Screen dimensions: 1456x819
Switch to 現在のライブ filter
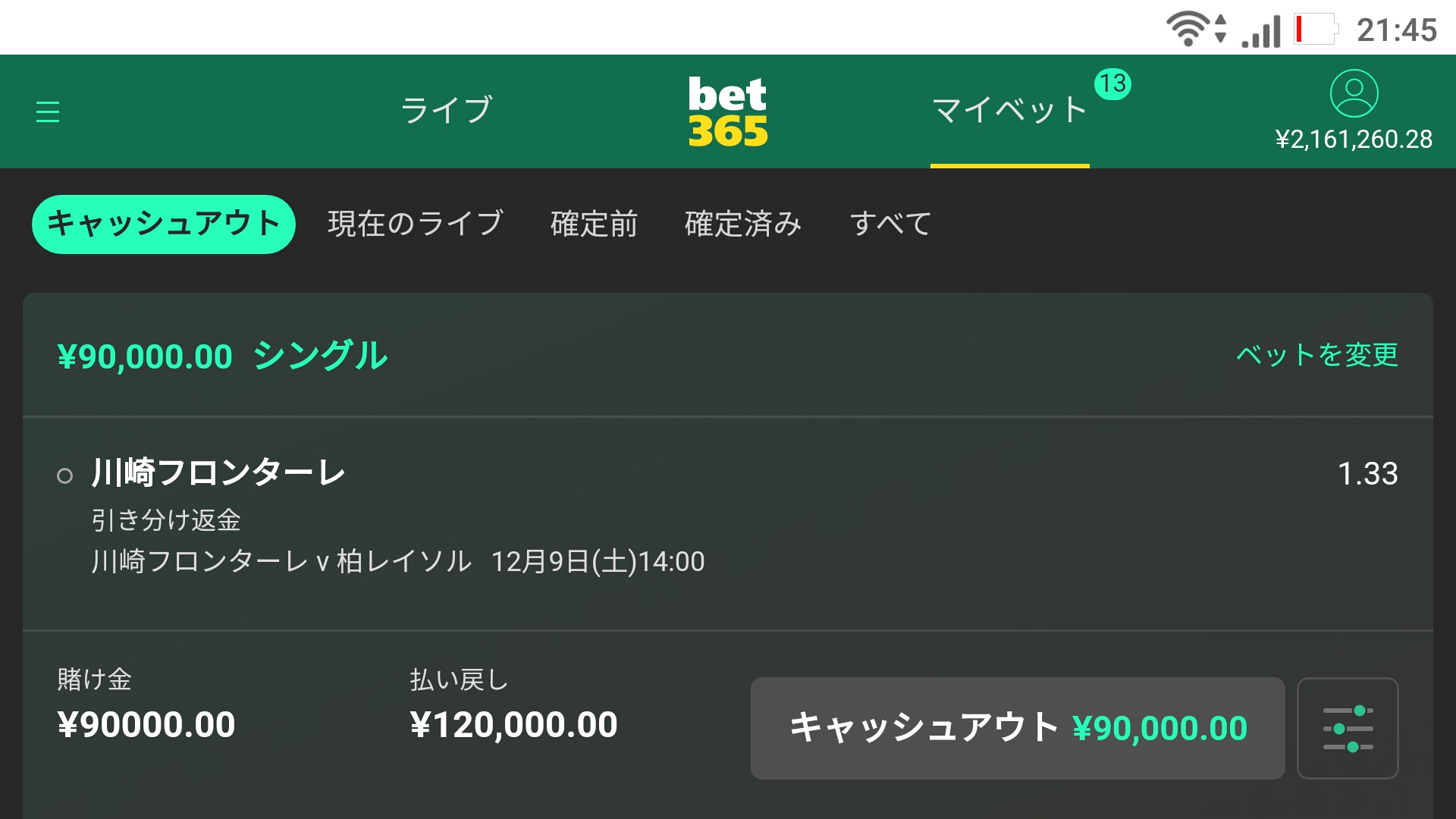click(416, 224)
